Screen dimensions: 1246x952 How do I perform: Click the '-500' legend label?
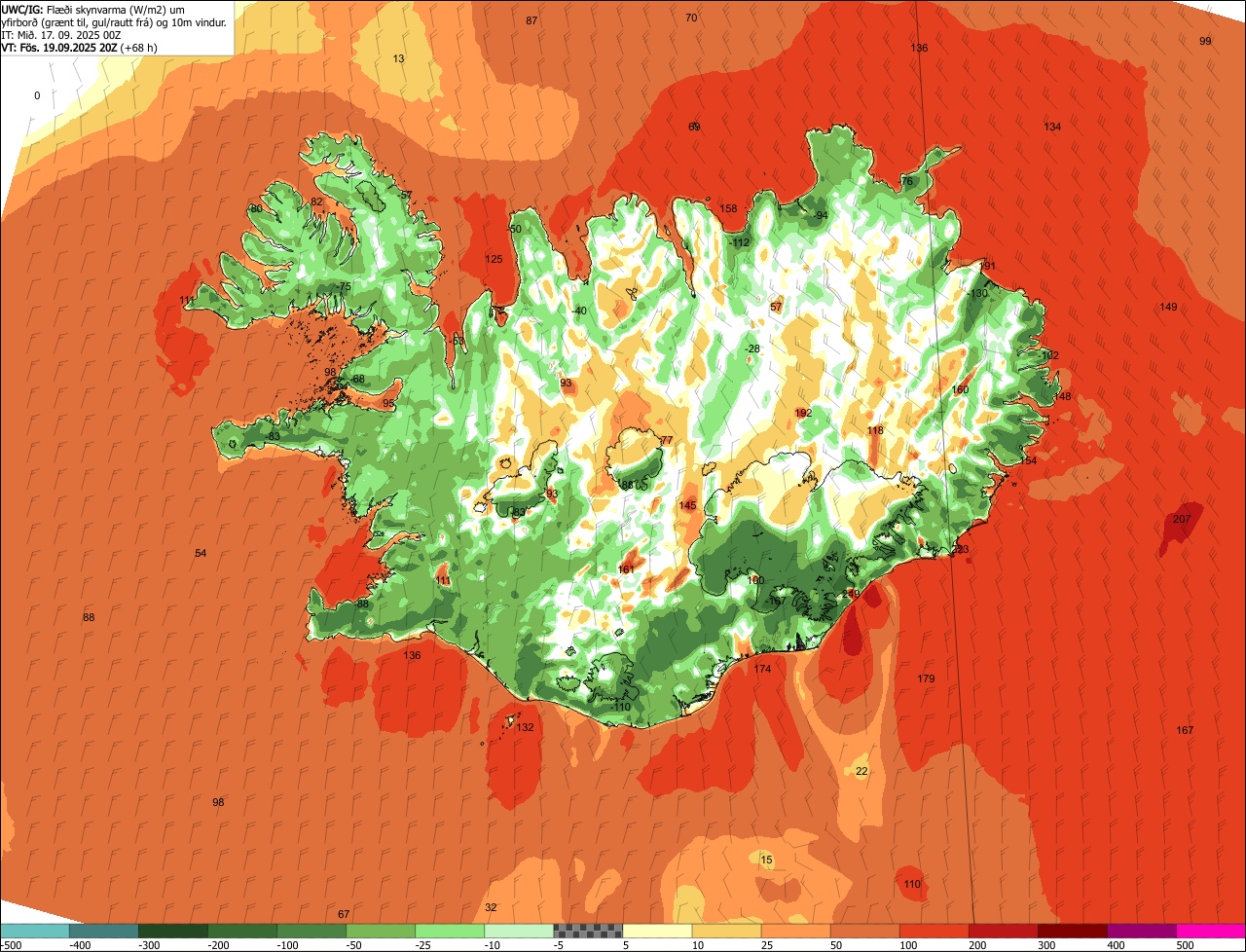click(12, 945)
